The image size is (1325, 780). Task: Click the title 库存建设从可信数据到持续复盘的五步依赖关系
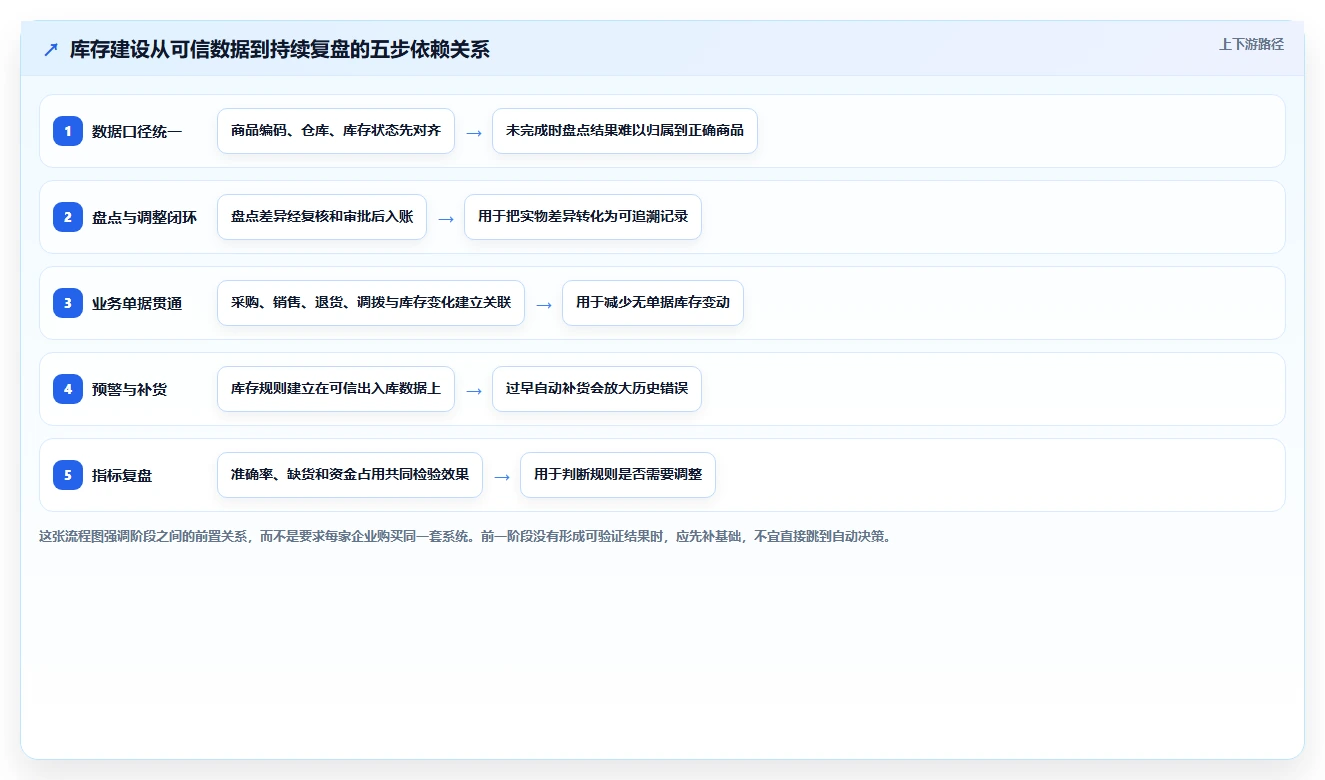pos(280,49)
